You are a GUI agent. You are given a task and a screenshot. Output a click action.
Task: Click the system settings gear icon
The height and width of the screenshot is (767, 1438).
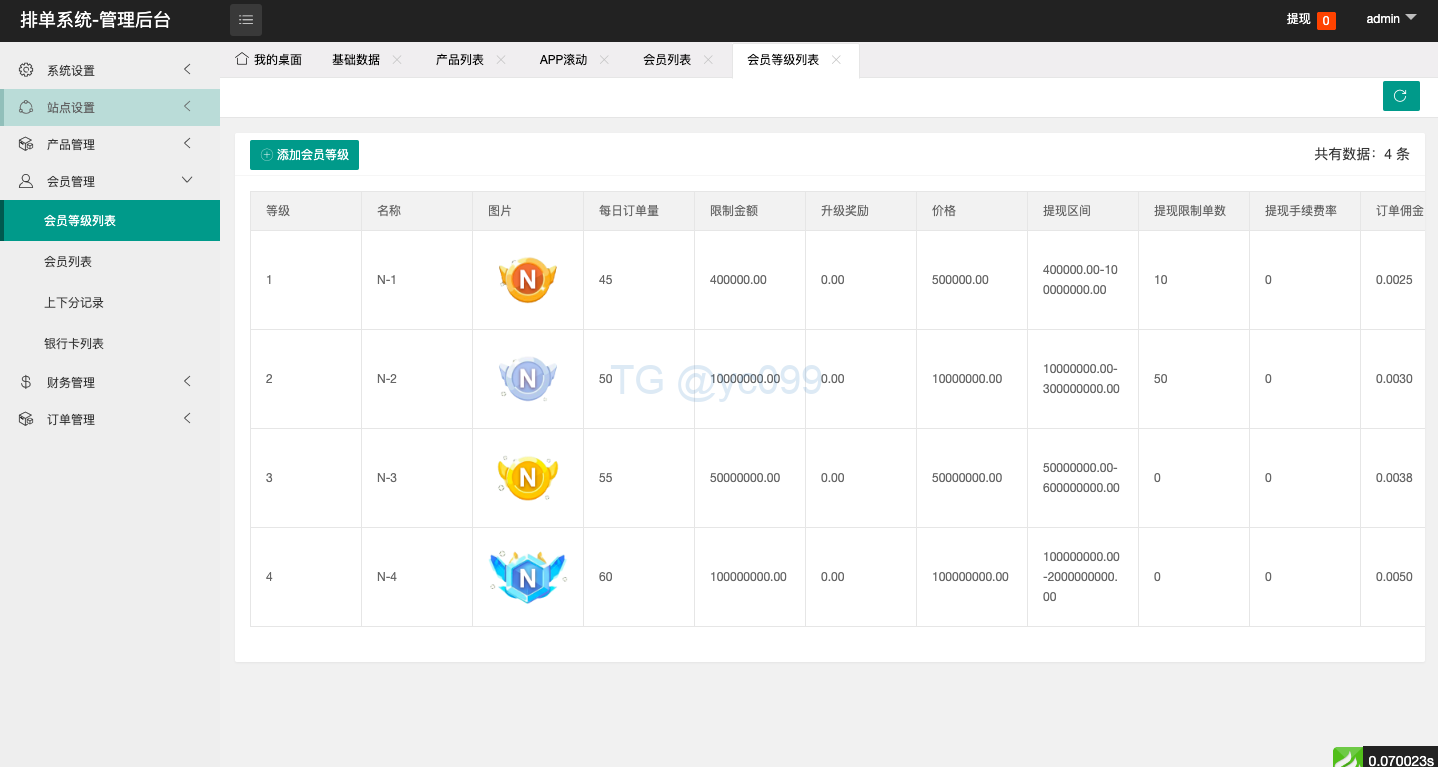coord(26,70)
